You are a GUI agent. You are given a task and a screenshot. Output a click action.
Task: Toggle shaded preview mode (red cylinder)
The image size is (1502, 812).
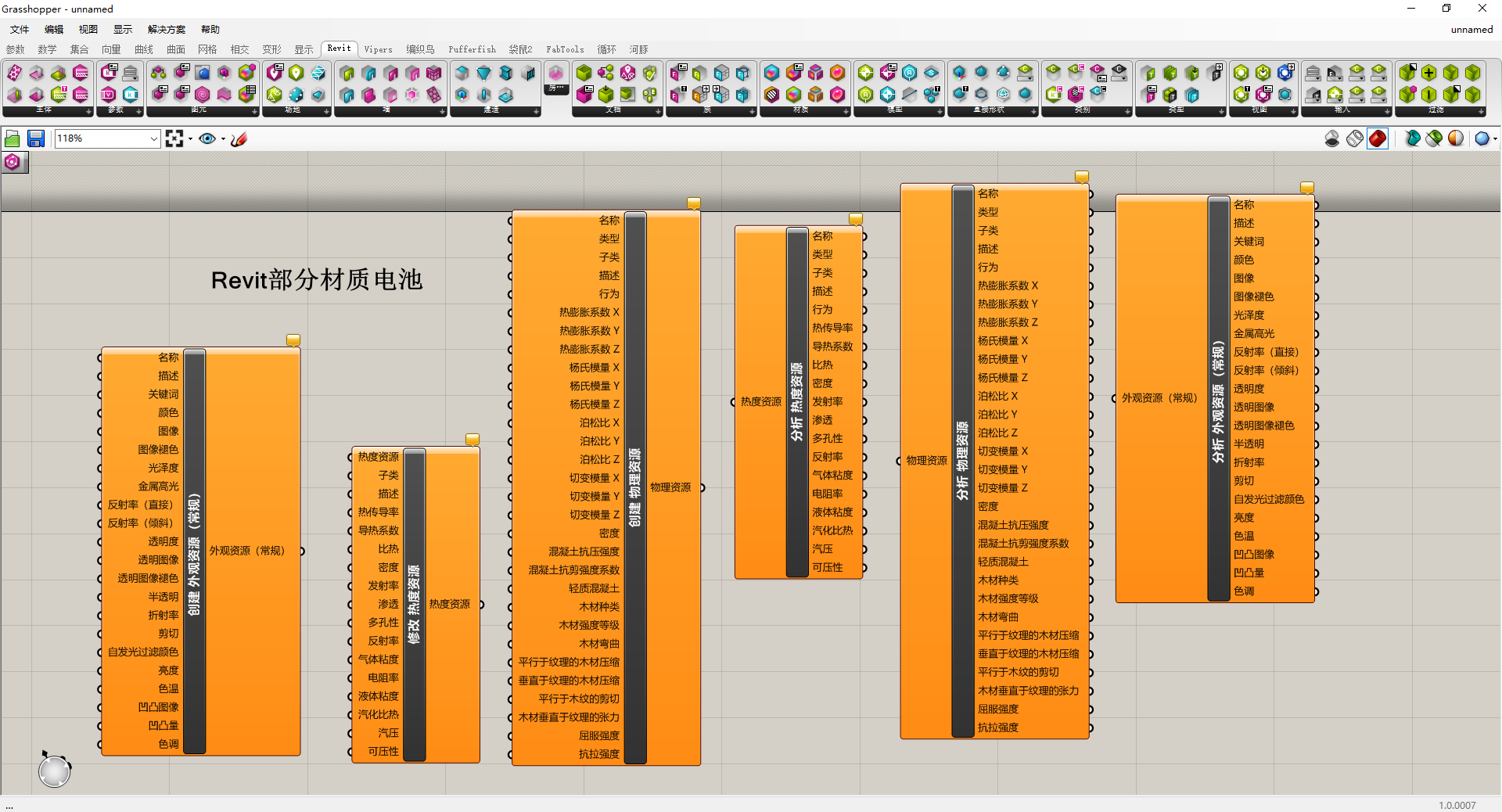pos(1378,138)
